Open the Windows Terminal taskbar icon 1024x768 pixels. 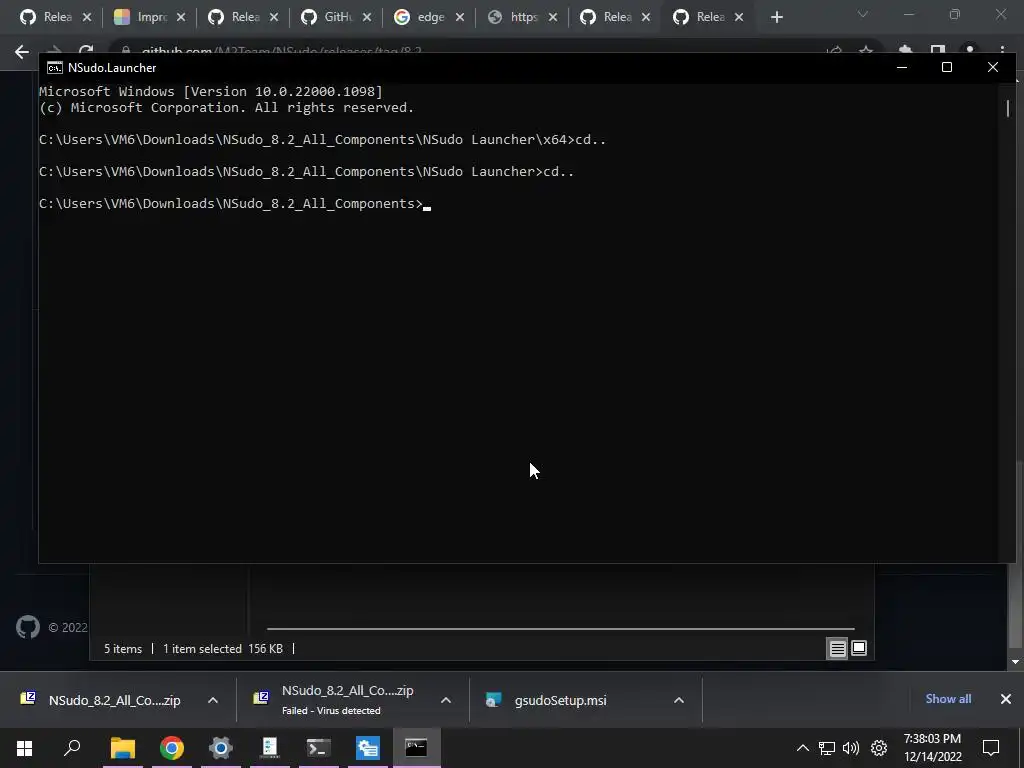tap(319, 748)
